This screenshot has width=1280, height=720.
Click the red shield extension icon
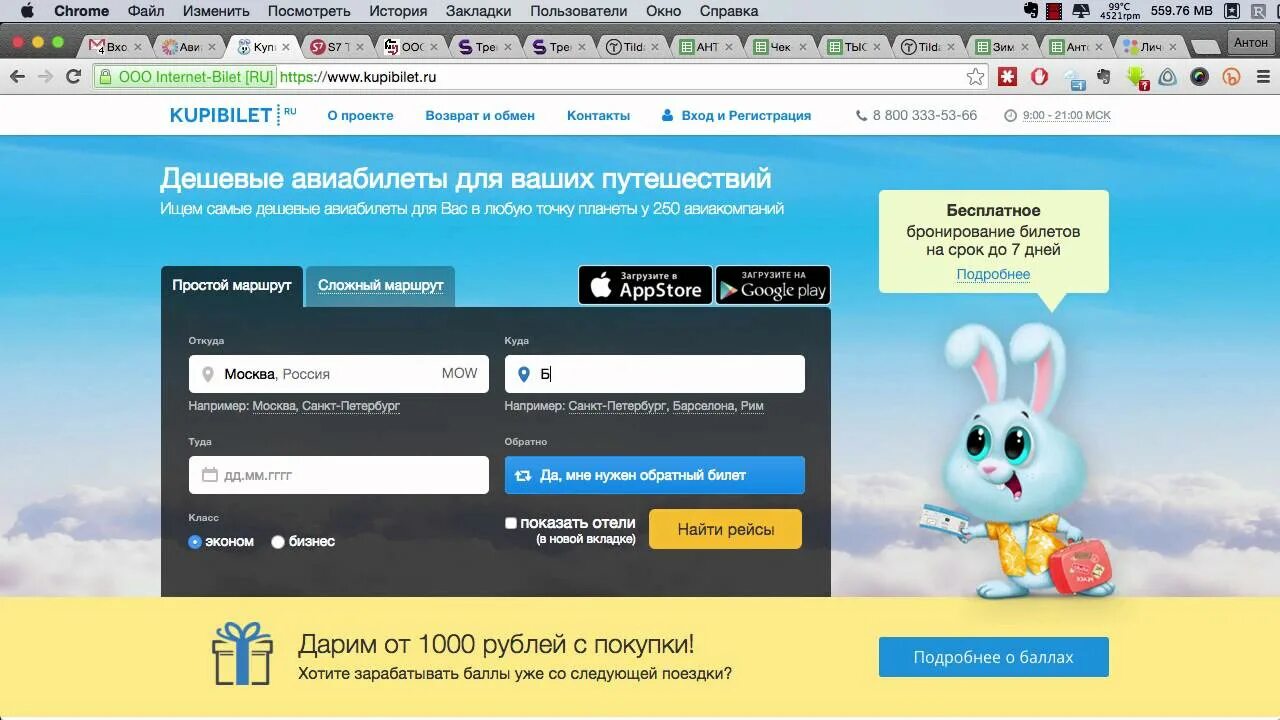pyautogui.click(x=1040, y=77)
